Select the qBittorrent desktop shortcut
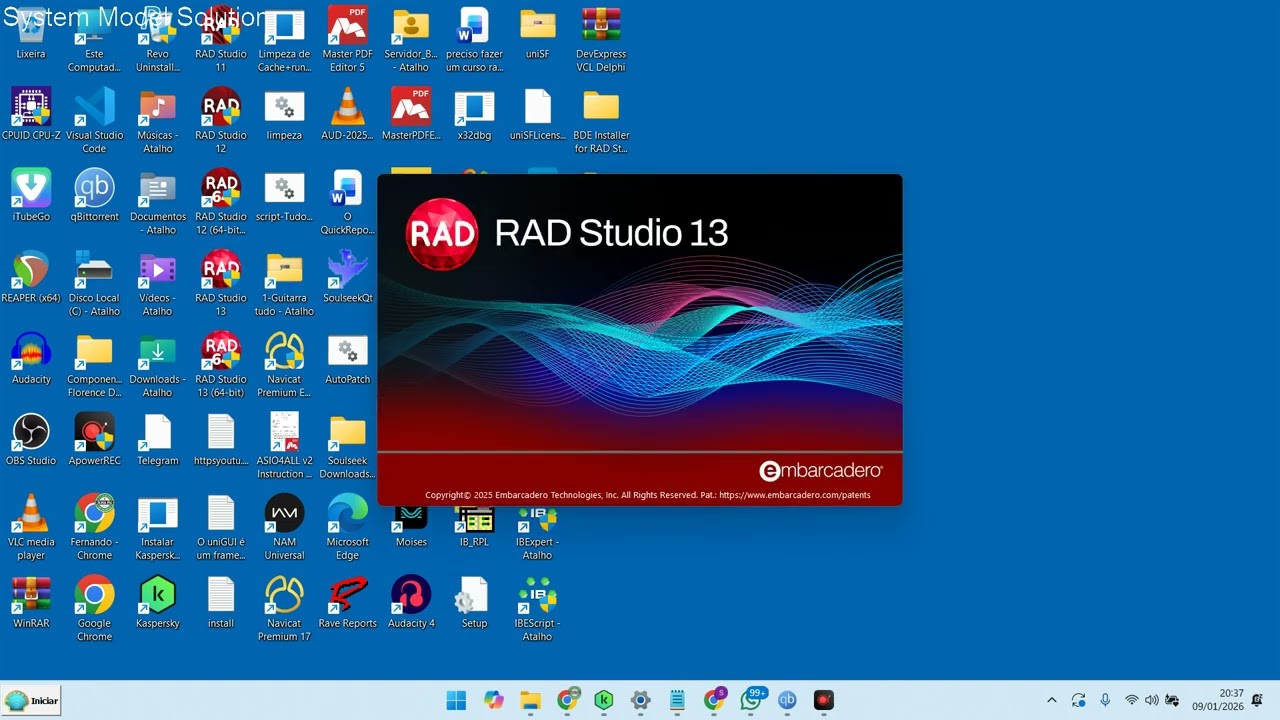 [94, 196]
